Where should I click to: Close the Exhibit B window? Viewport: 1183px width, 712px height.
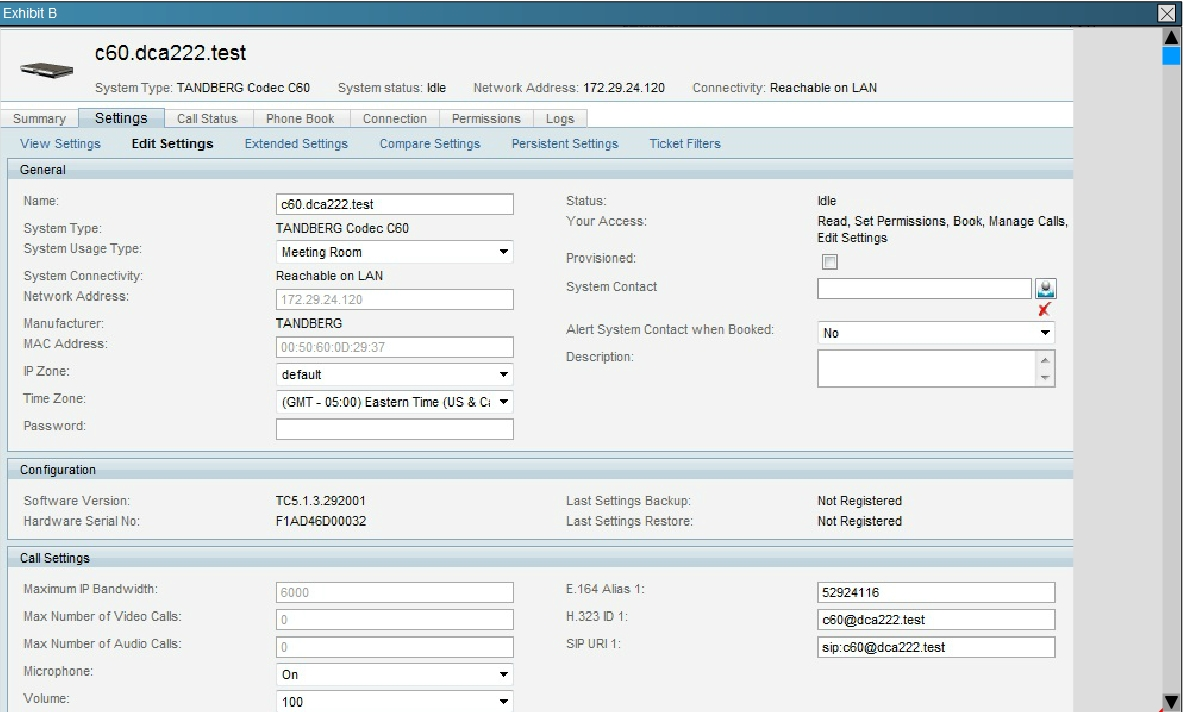coord(1165,12)
